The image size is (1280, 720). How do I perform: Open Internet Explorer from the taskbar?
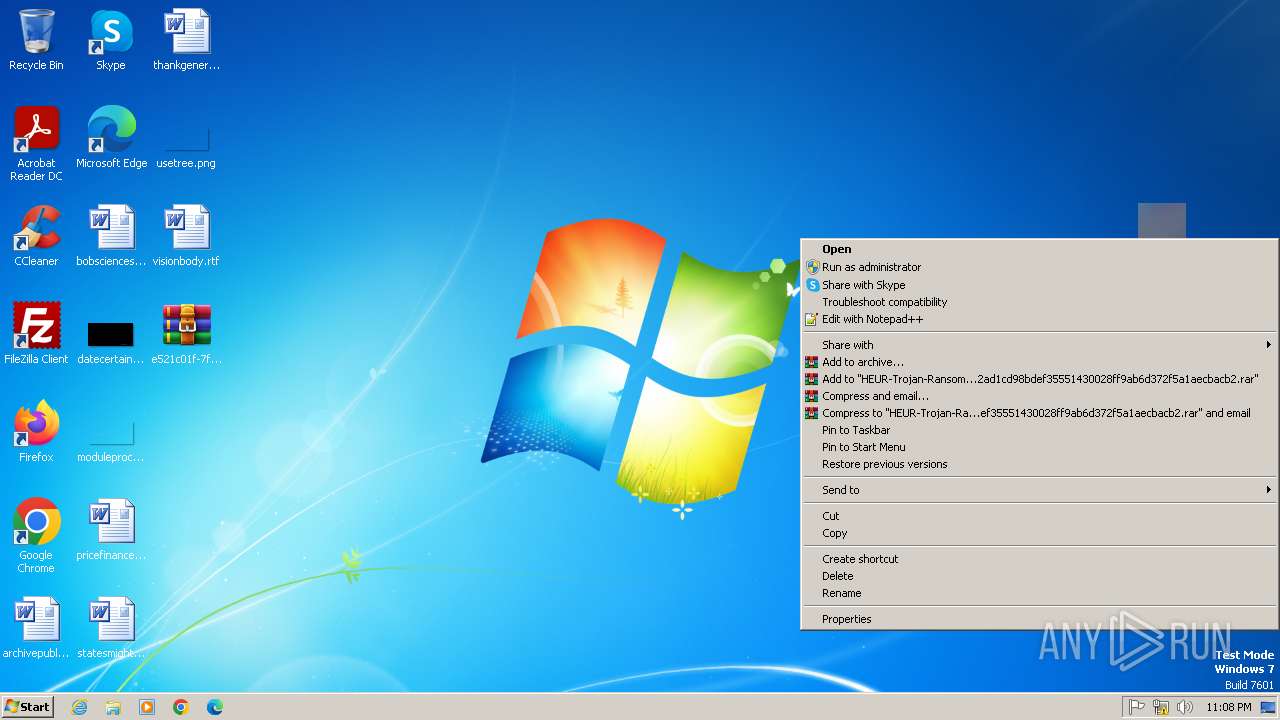79,707
